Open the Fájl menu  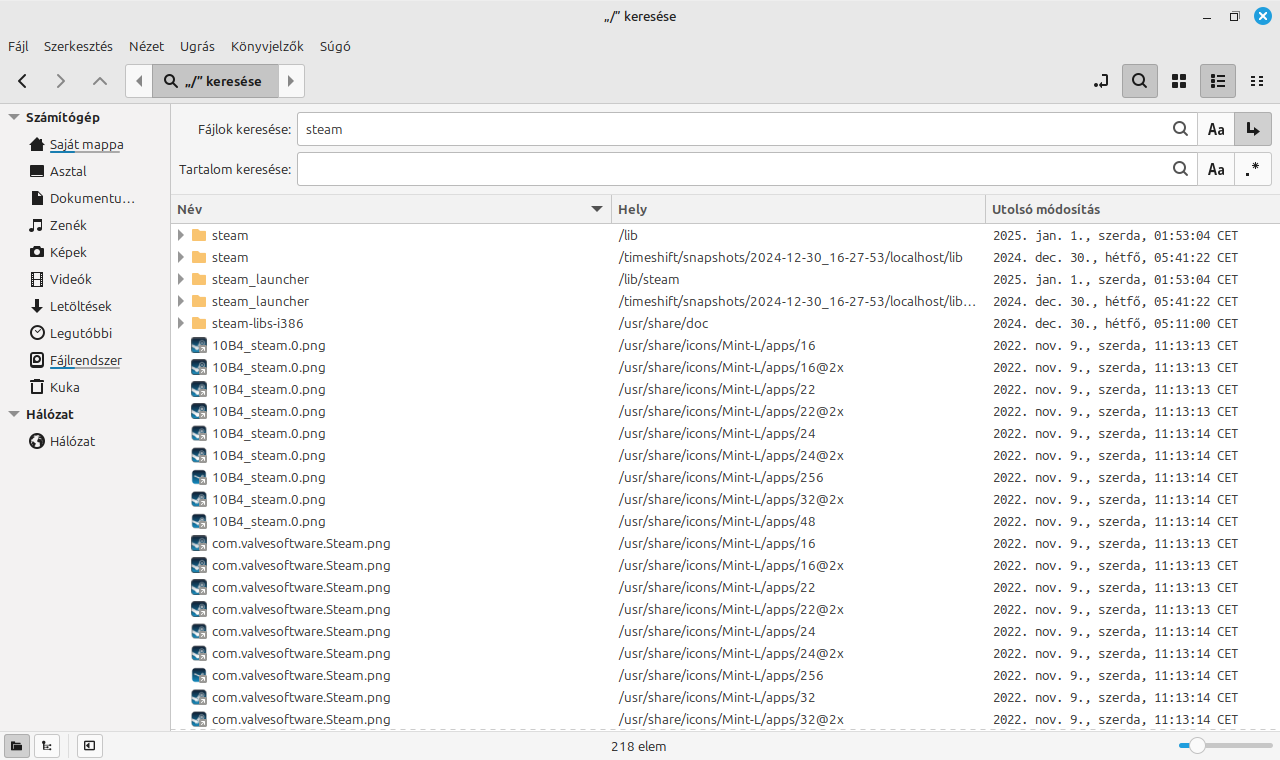click(x=18, y=46)
